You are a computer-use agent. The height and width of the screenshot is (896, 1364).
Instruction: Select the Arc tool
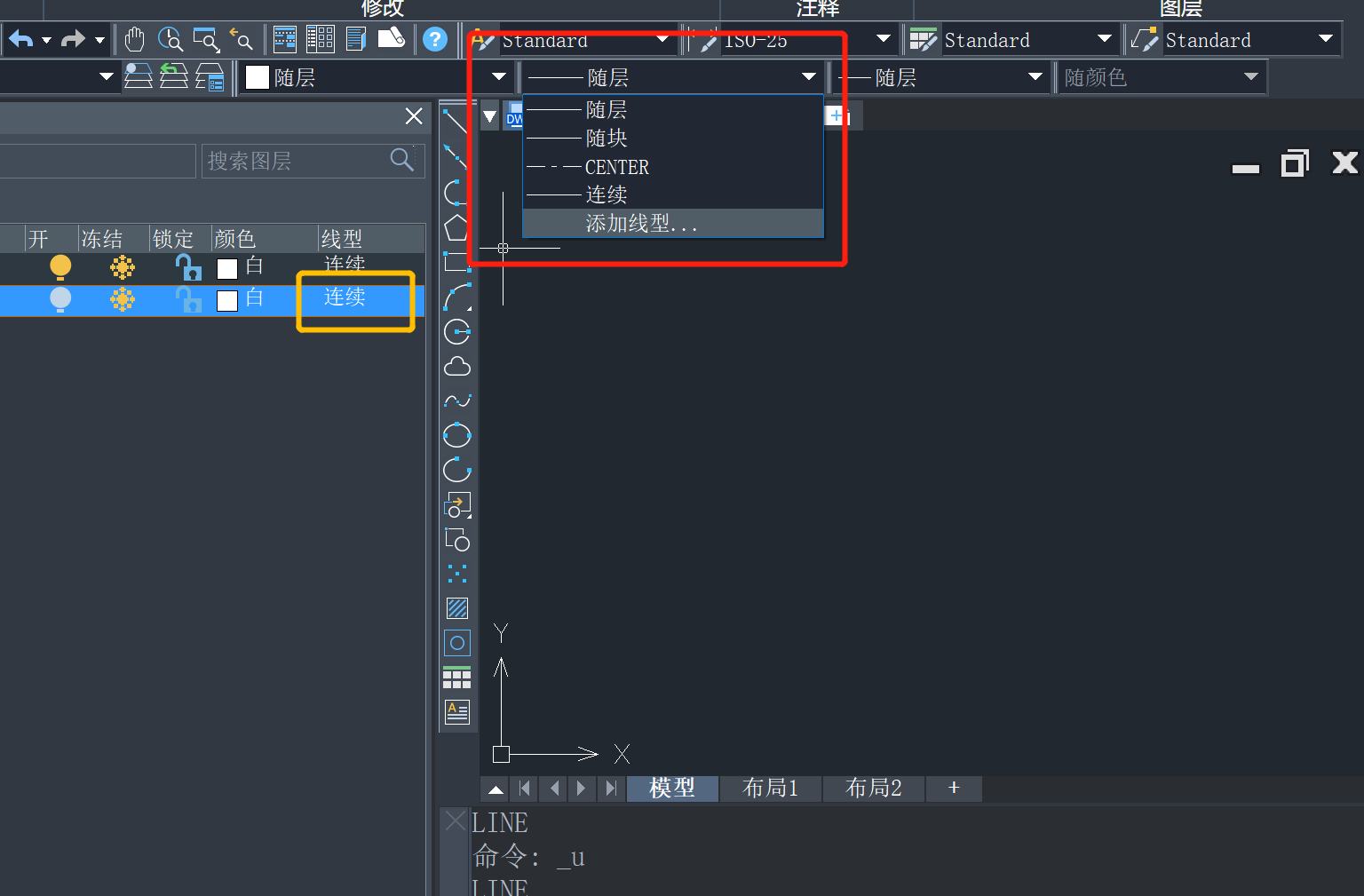[x=456, y=297]
